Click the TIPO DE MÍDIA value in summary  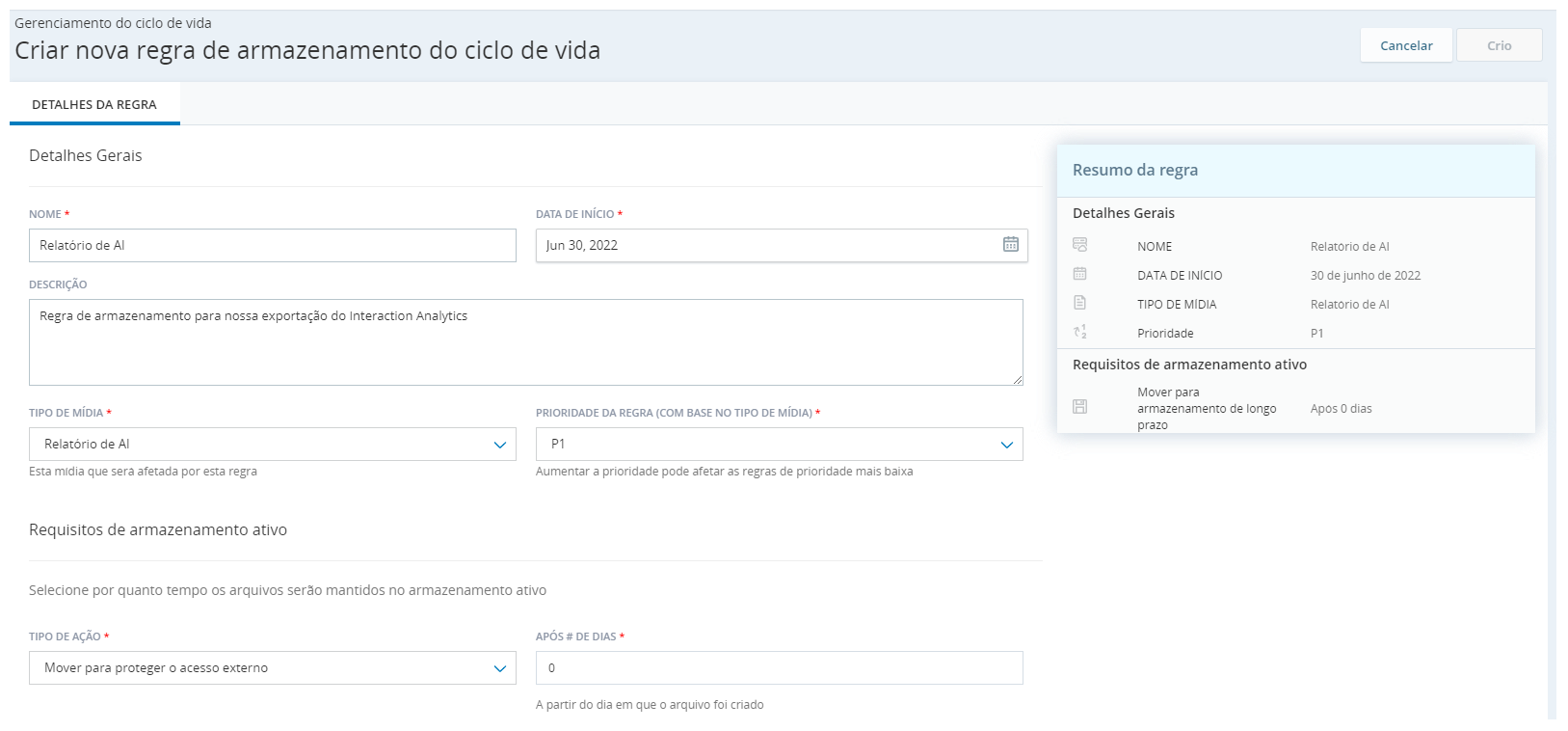tap(1350, 304)
